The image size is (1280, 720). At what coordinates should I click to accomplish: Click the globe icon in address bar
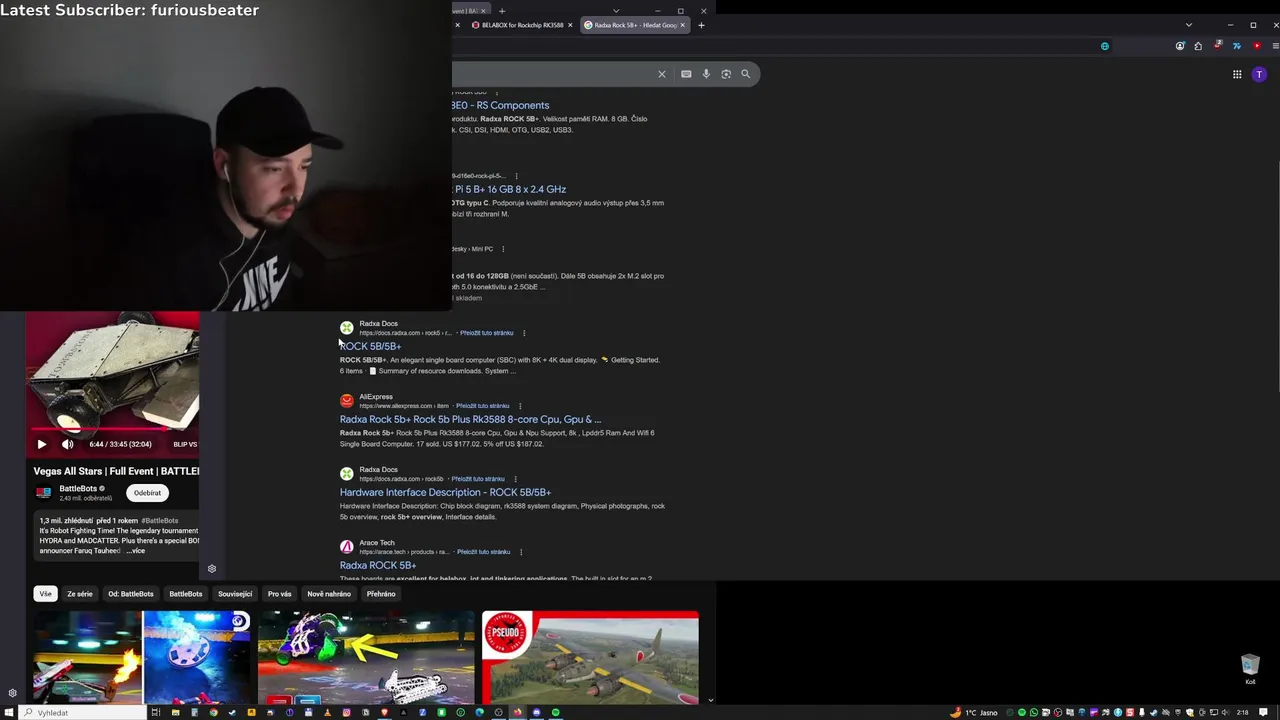tap(1105, 46)
